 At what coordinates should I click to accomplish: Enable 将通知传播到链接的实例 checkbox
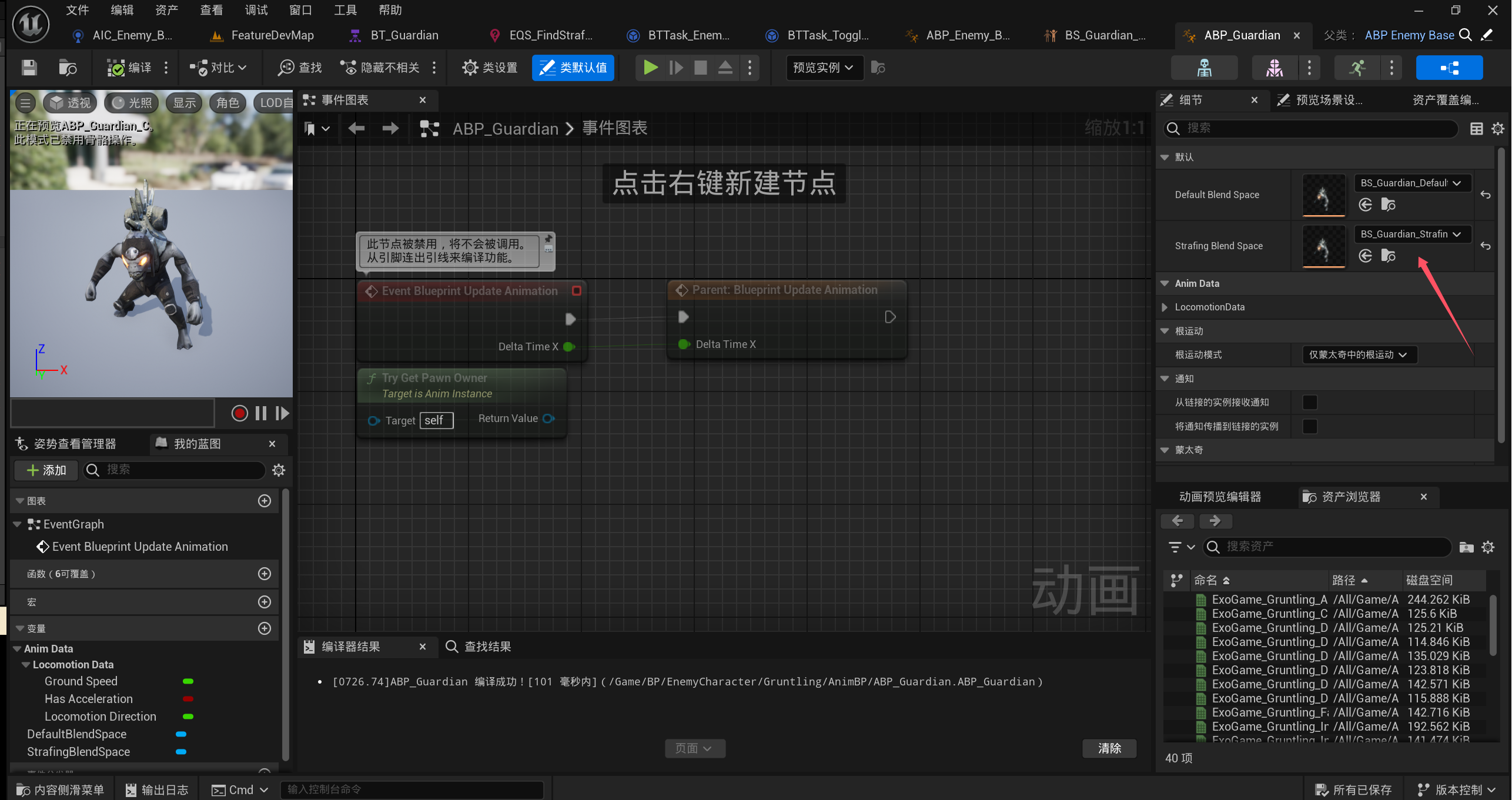coord(1310,426)
